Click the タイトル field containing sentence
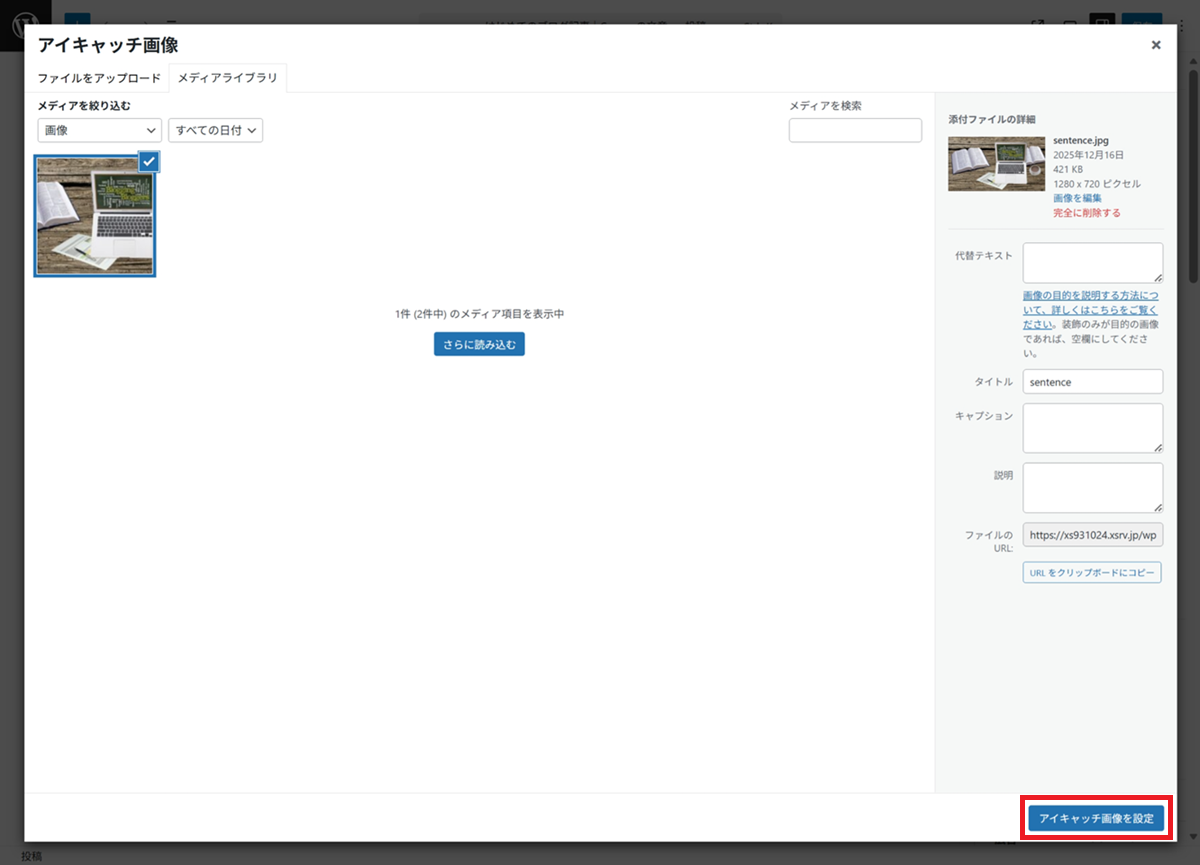This screenshot has height=865, width=1200. [1092, 382]
